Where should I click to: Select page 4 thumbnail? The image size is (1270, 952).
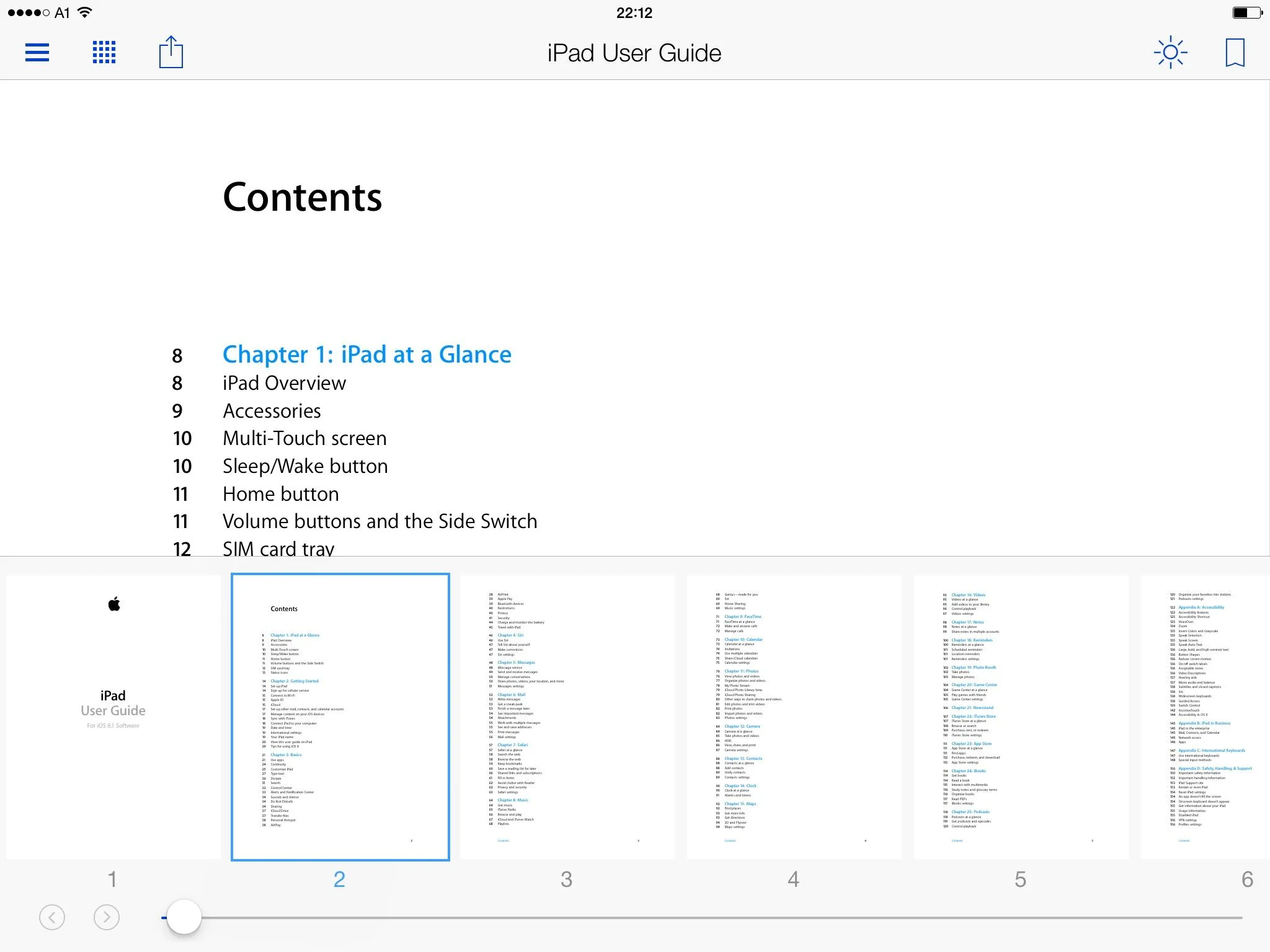coord(794,716)
